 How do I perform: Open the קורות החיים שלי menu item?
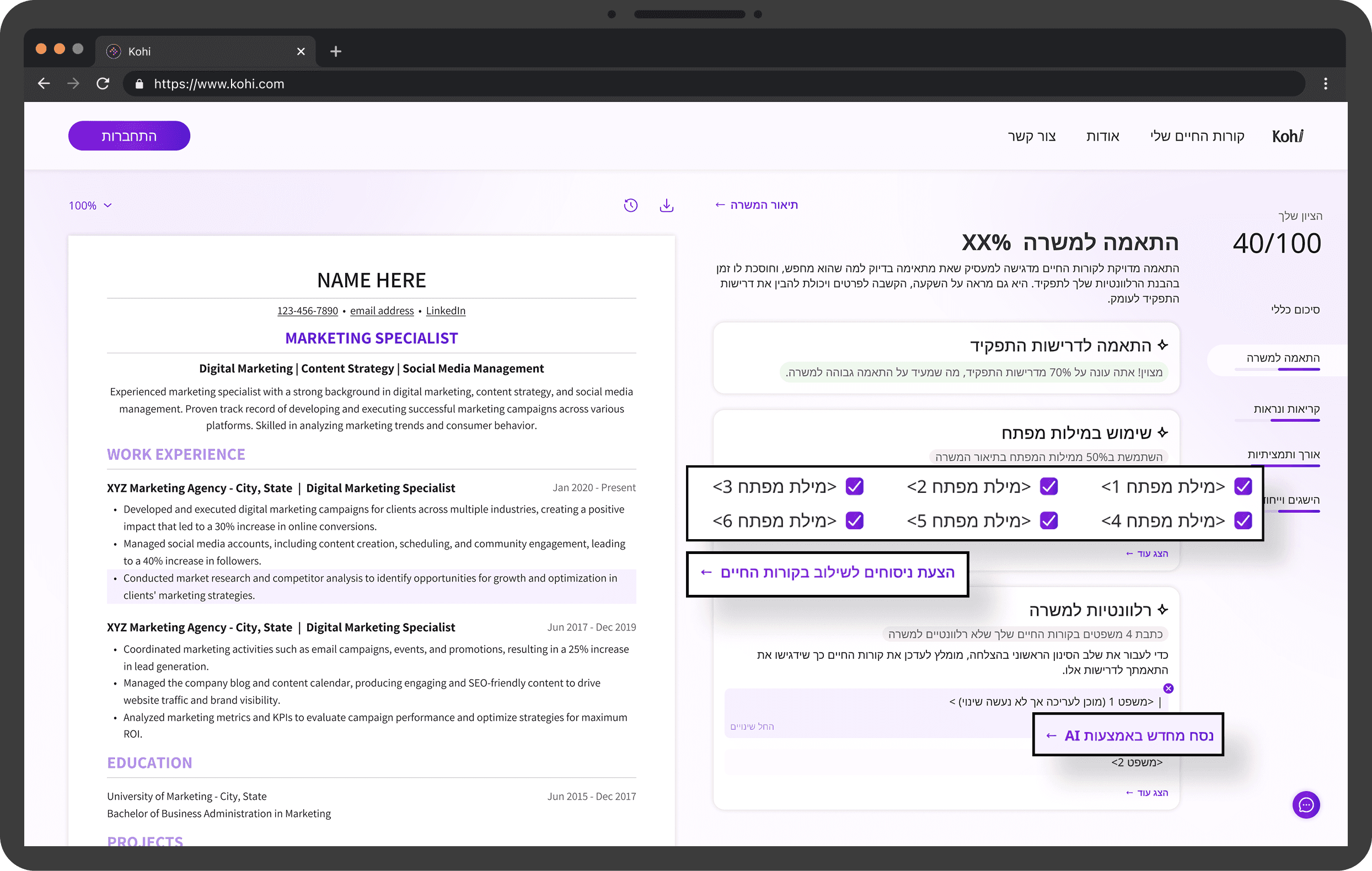click(x=1197, y=136)
